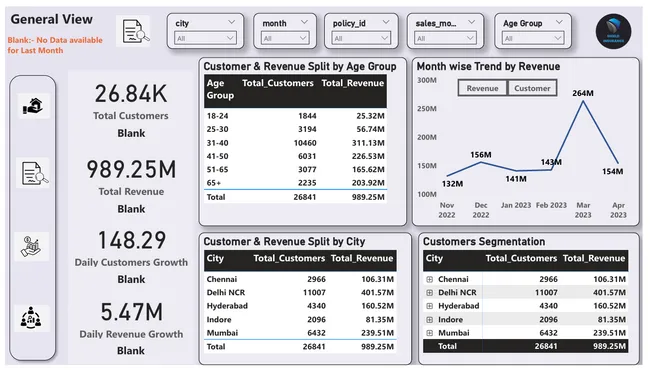Image resolution: width=650 pixels, height=372 pixels.
Task: Select the 154M data point on trend chart
Action: click(x=618, y=163)
